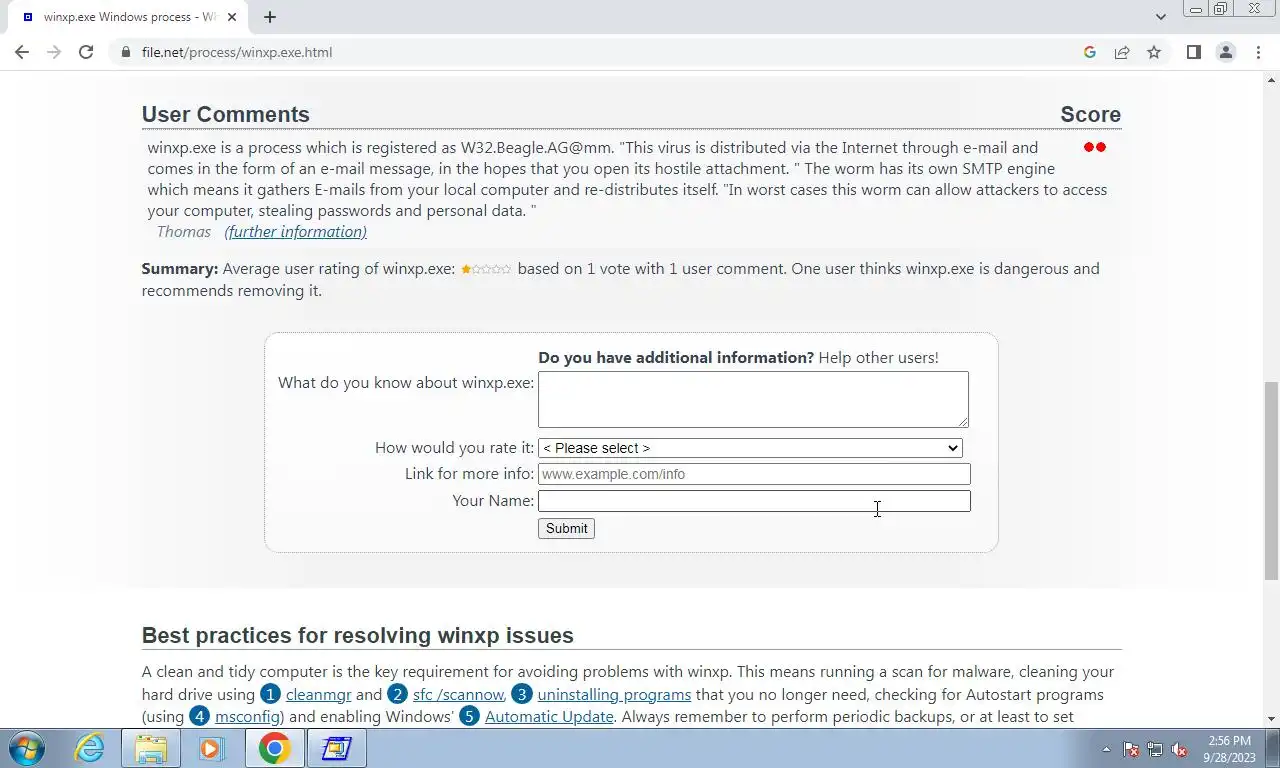Open the Automatic Update link
Screen dimensions: 1280x768
point(549,716)
